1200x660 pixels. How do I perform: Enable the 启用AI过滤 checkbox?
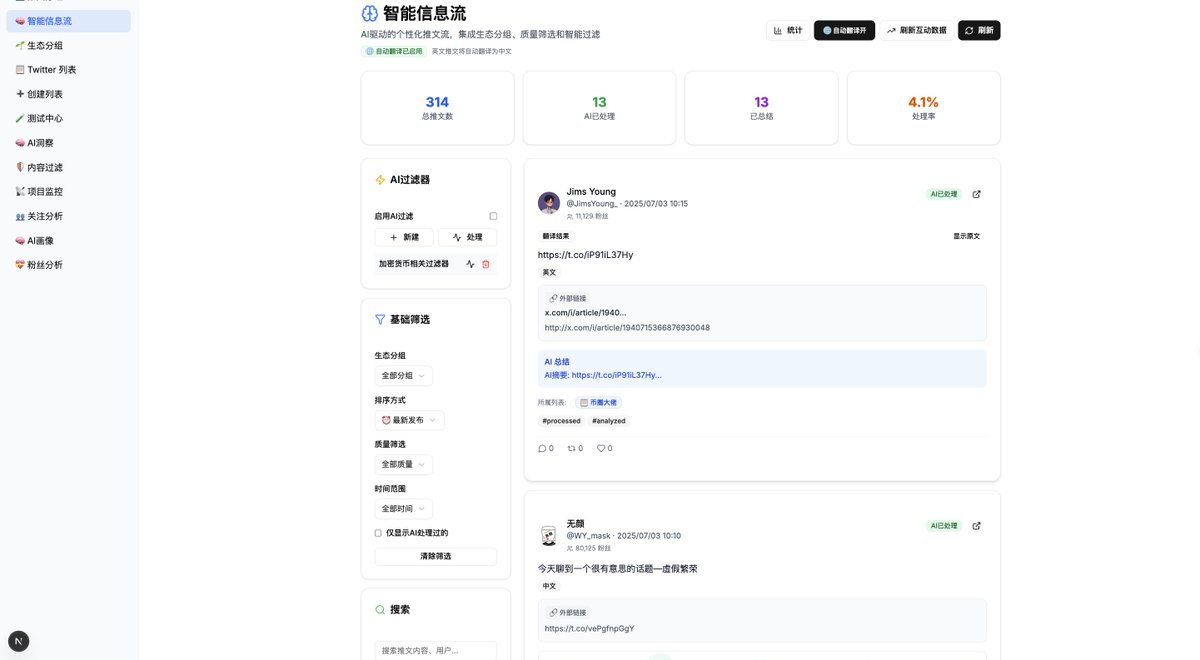[x=492, y=215]
